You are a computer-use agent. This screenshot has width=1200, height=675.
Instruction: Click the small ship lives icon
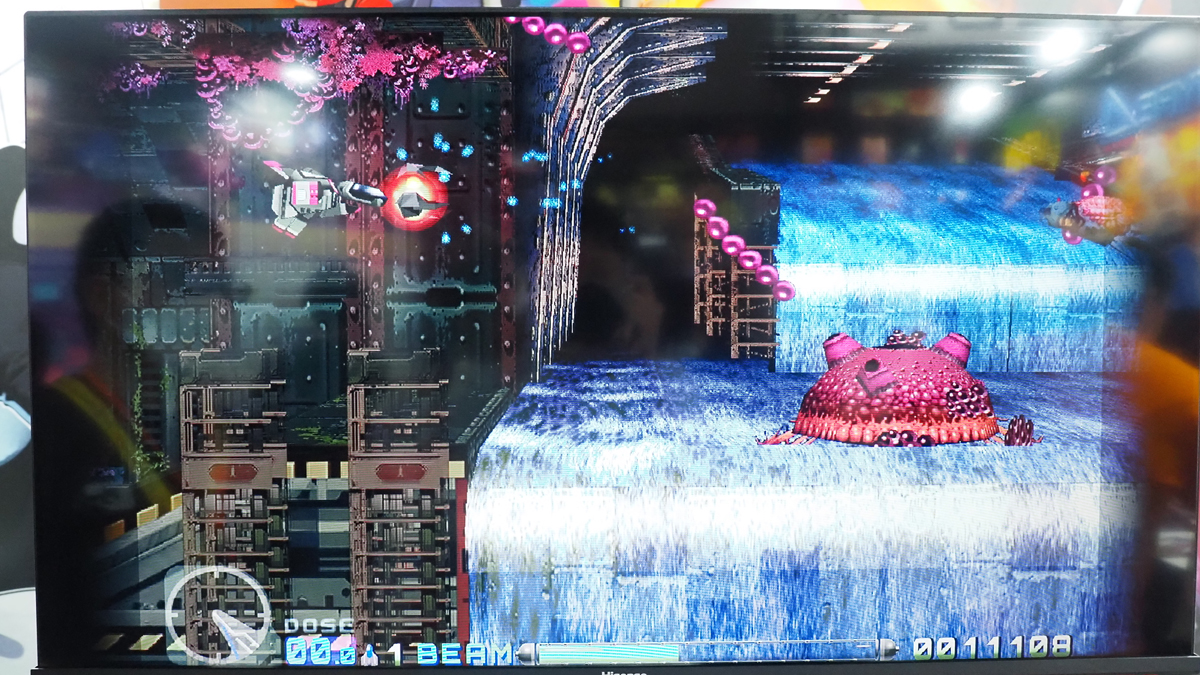(371, 655)
